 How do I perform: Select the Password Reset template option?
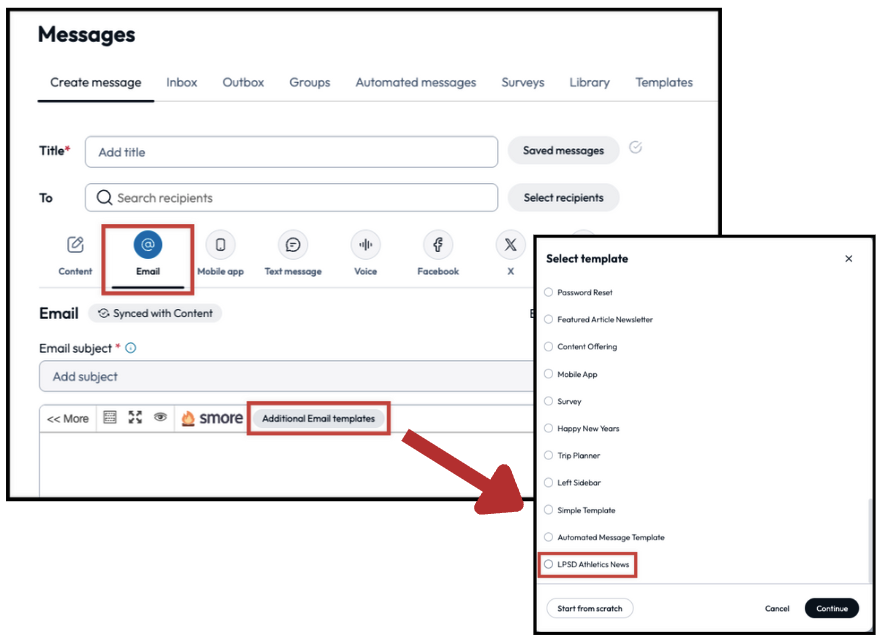click(x=548, y=293)
